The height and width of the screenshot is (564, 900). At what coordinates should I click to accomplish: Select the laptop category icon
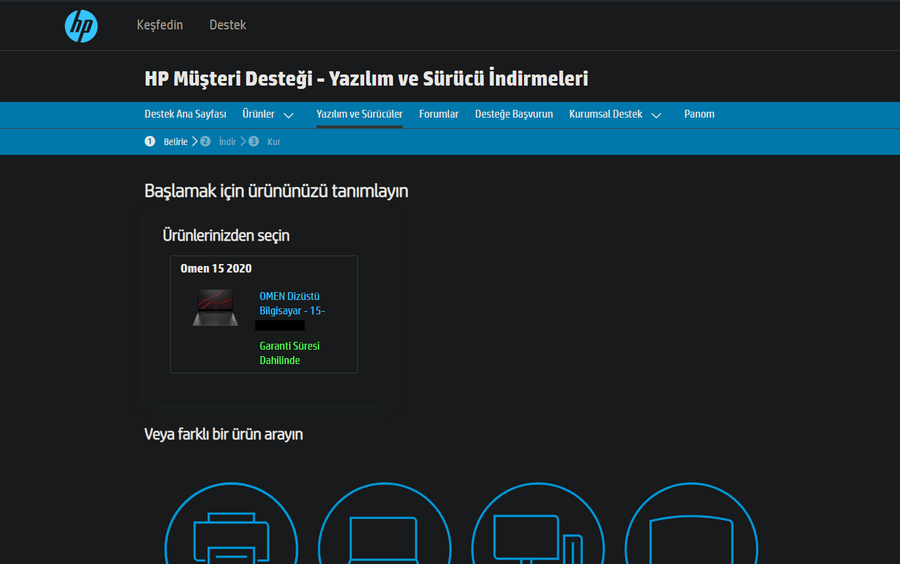[385, 523]
